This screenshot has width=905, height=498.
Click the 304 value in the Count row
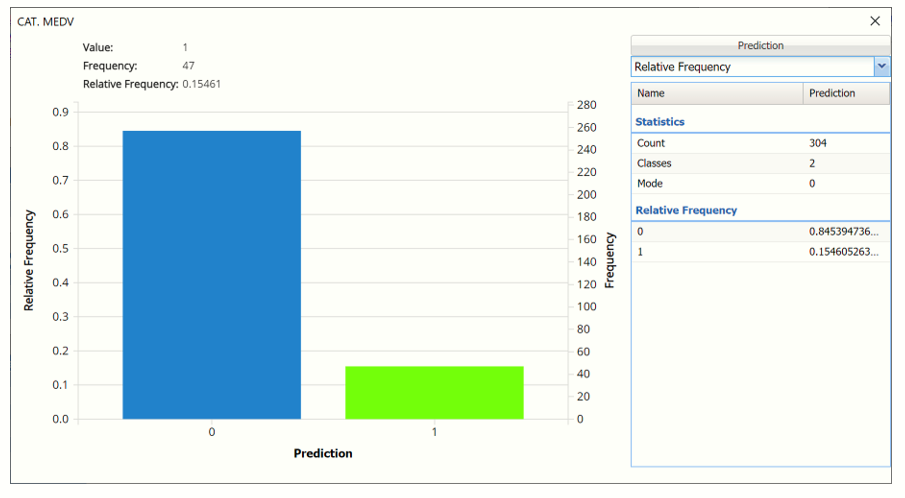(818, 143)
